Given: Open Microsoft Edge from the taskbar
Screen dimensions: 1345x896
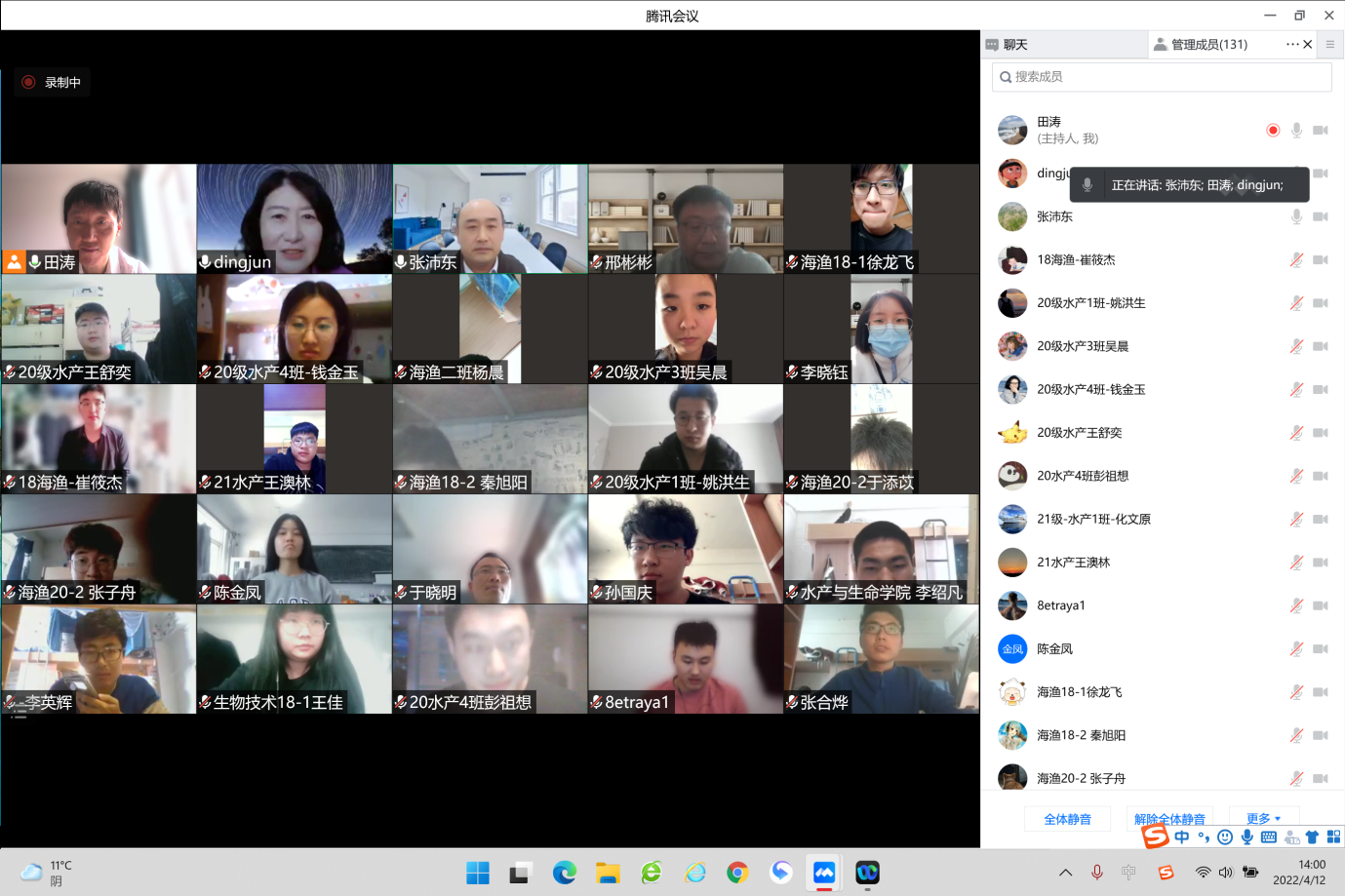Looking at the screenshot, I should click(x=564, y=873).
